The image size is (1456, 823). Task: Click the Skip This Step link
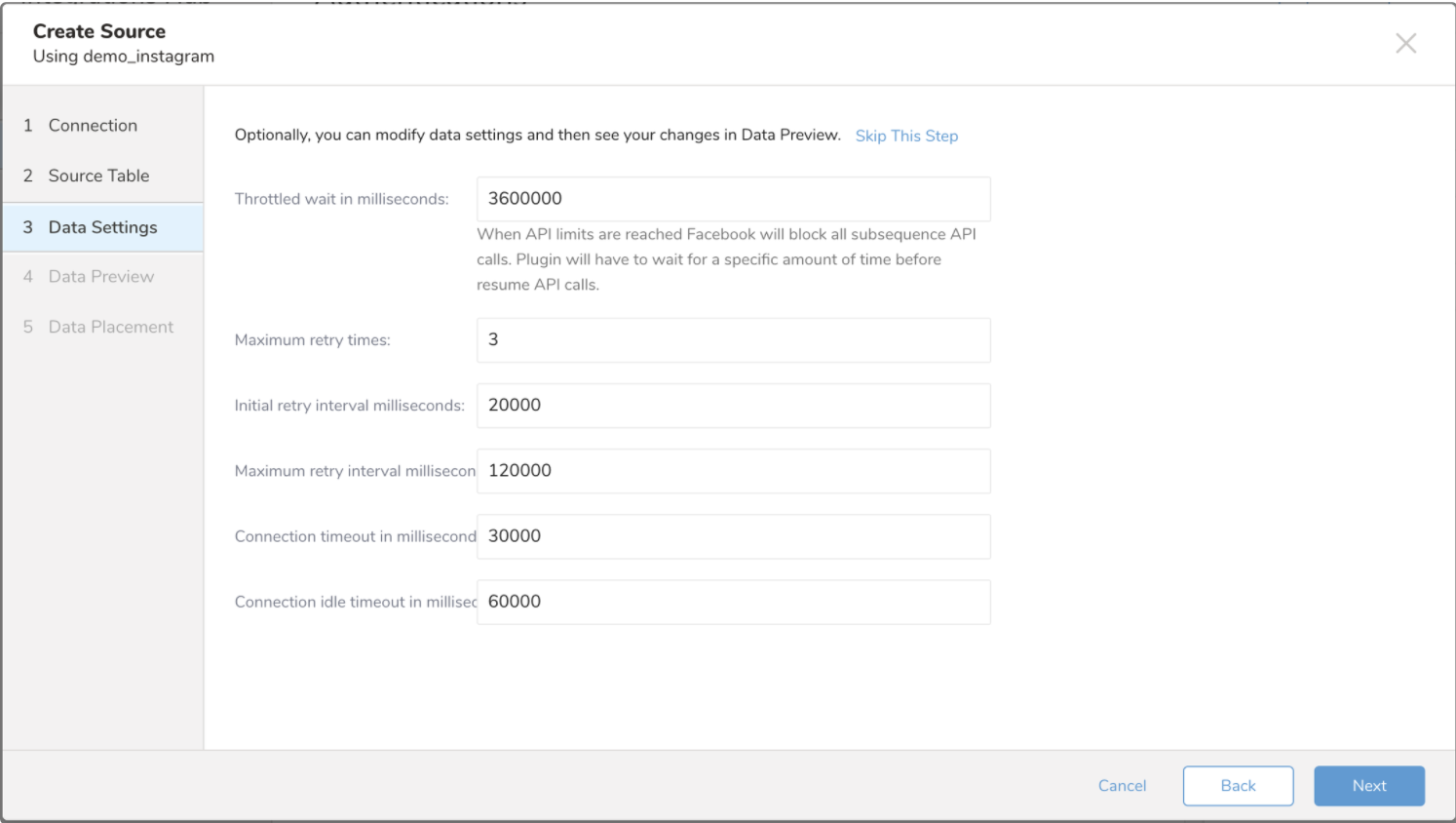click(x=906, y=136)
